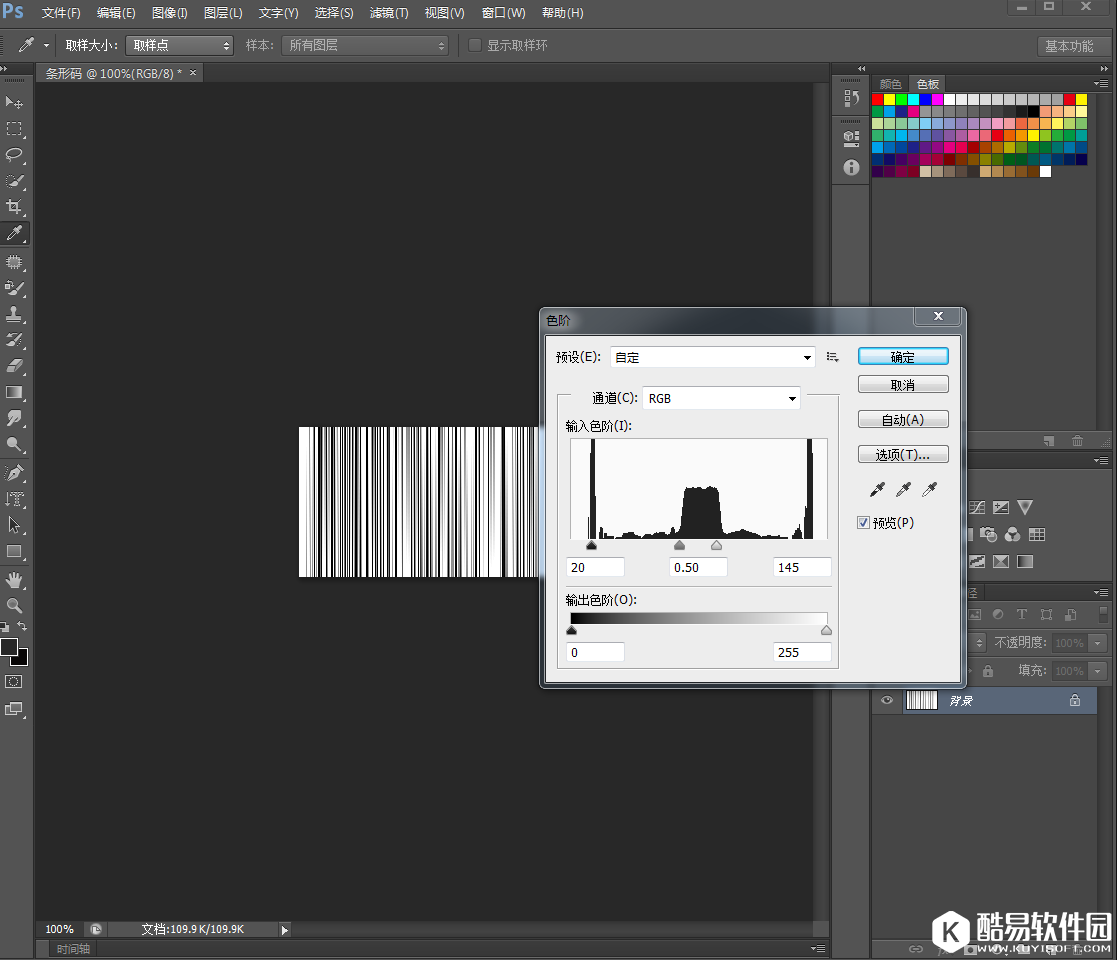
Task: Click the 确定 button in Levels dialog
Action: pyautogui.click(x=902, y=357)
